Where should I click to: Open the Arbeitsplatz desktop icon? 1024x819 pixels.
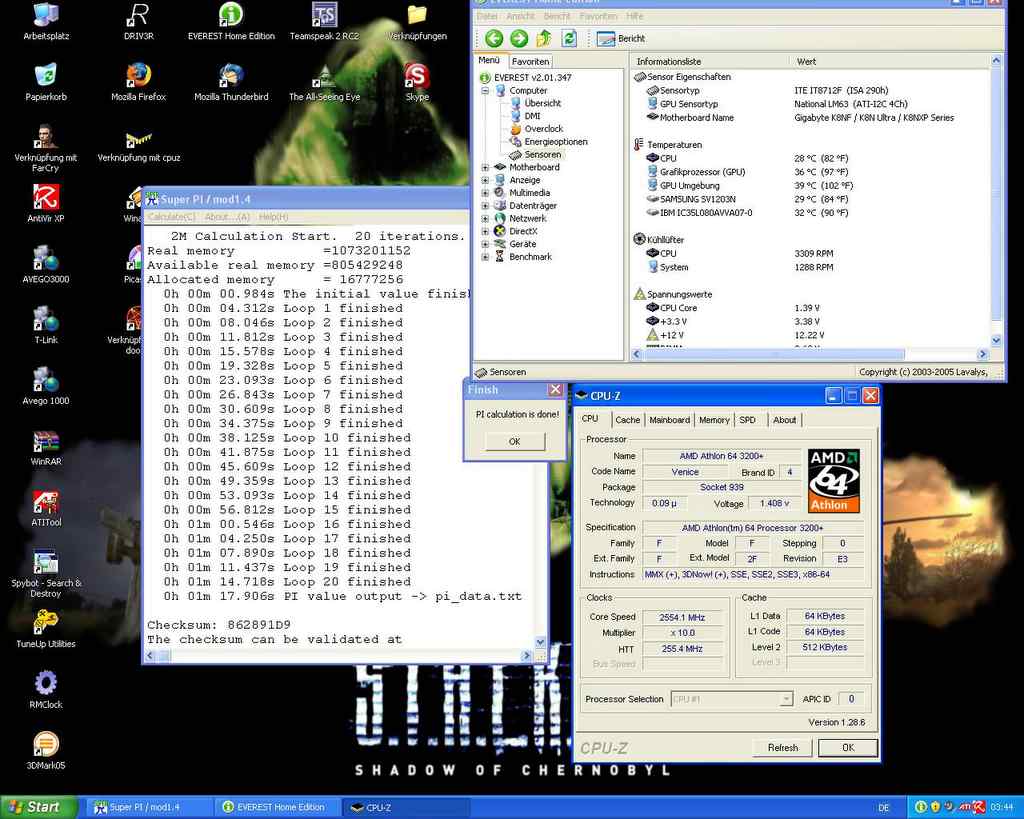tap(46, 22)
